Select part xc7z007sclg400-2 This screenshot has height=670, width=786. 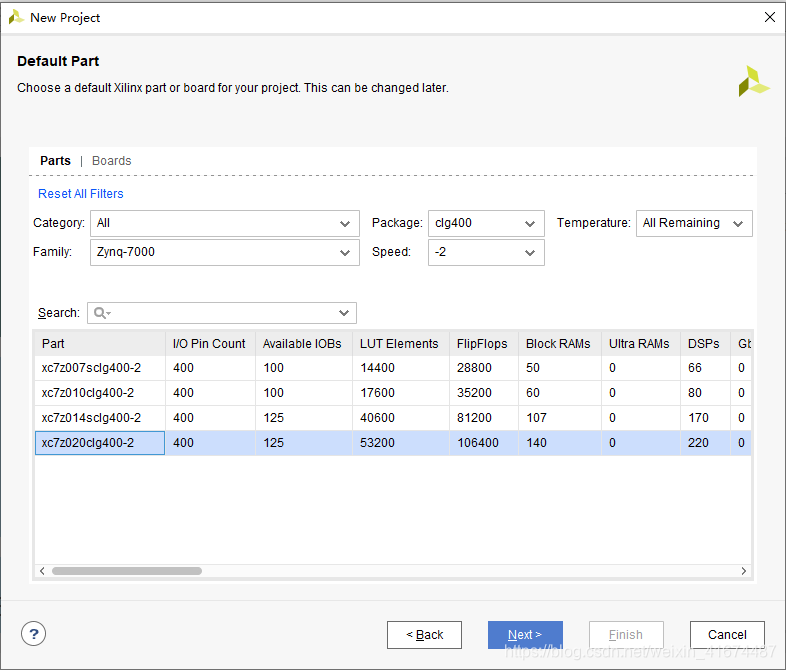[91, 368]
